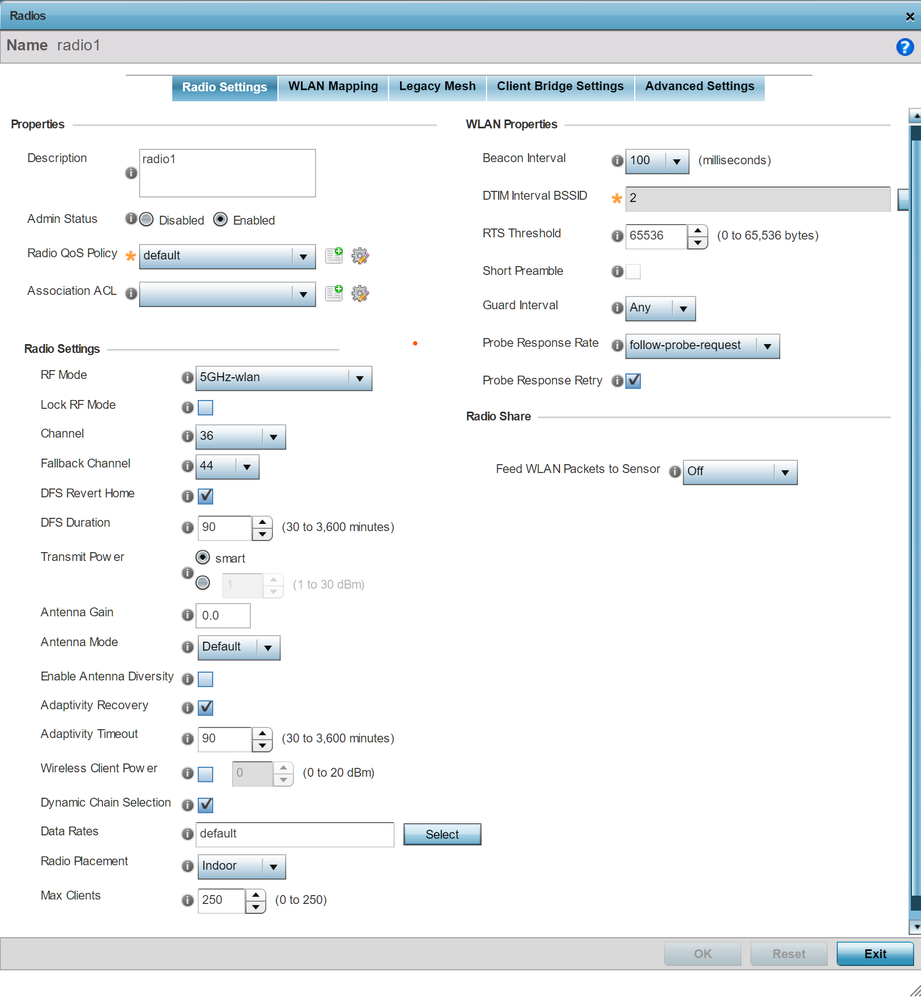Open the Feed WLAN Packets to Sensor dropdown

[740, 471]
